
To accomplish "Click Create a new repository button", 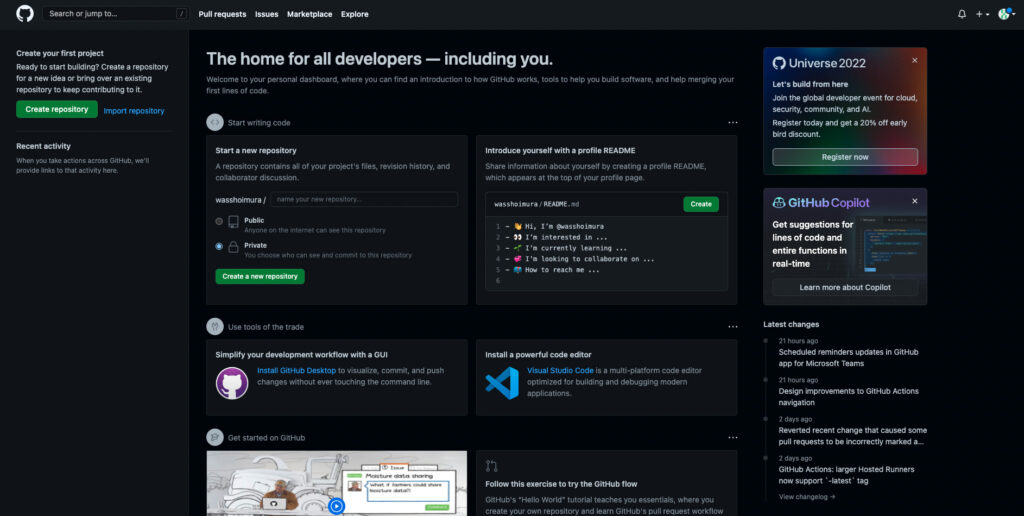I will click(x=260, y=276).
